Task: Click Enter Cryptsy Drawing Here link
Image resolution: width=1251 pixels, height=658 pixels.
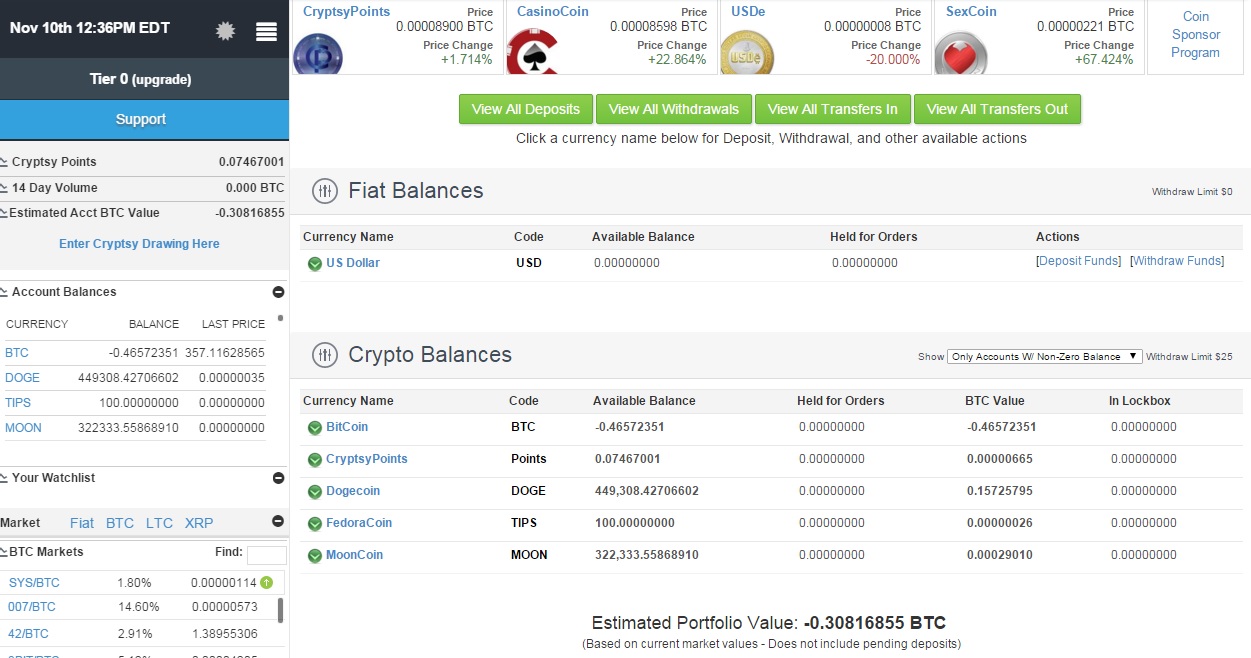Action: tap(139, 244)
